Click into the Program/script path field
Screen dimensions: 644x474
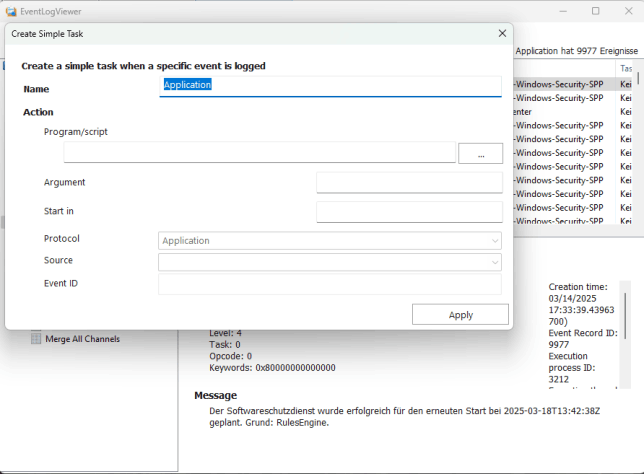(x=259, y=153)
